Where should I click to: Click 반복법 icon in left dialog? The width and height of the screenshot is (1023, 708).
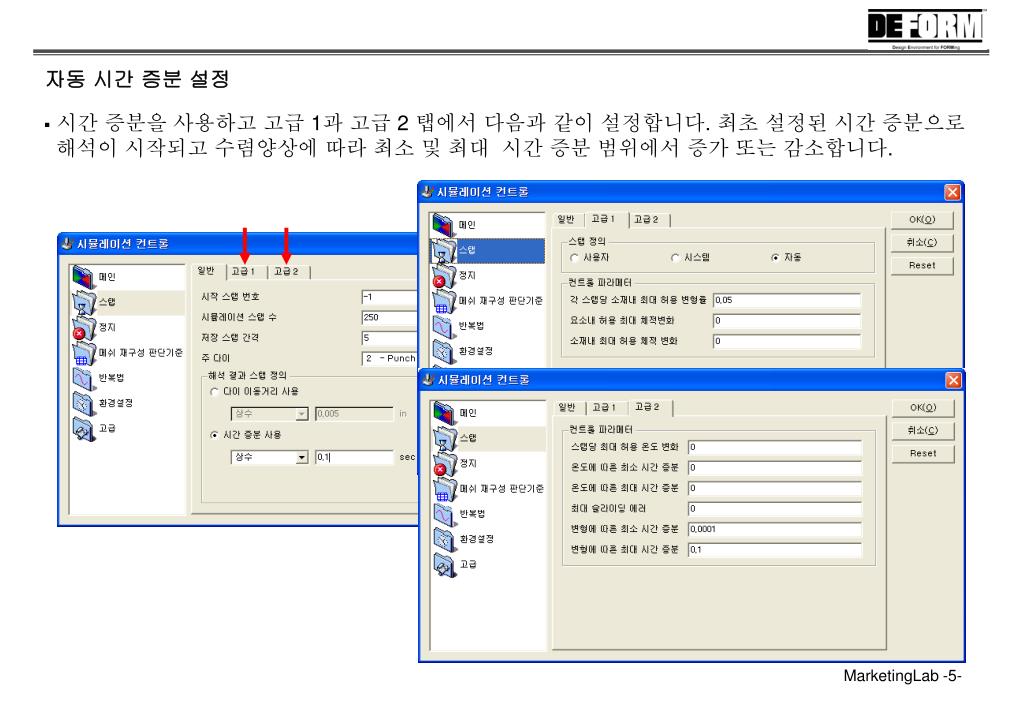(x=84, y=378)
